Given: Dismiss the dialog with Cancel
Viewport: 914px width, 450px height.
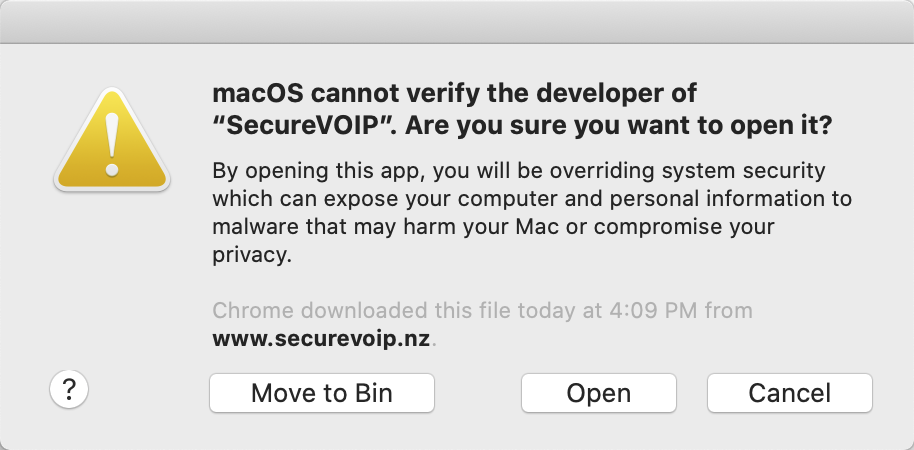Looking at the screenshot, I should [x=790, y=393].
